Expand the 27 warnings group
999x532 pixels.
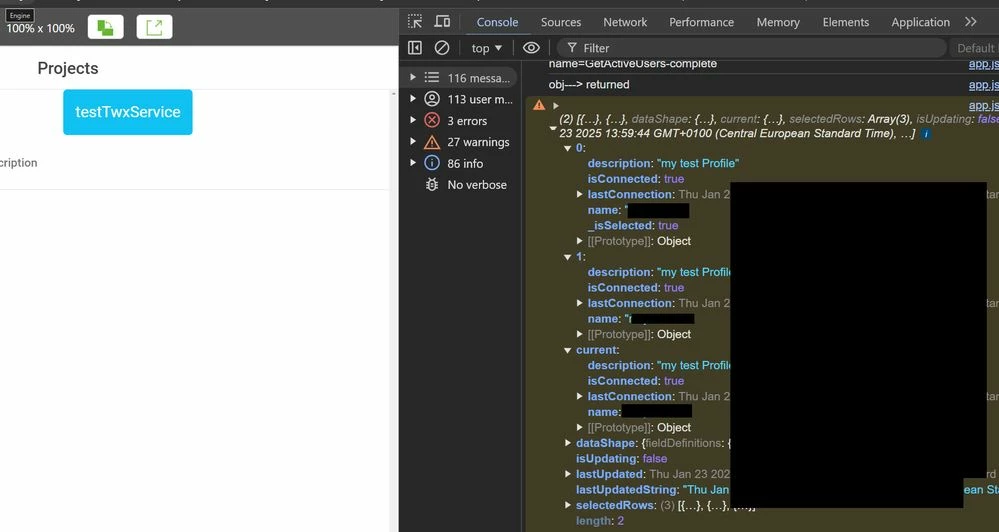point(413,141)
